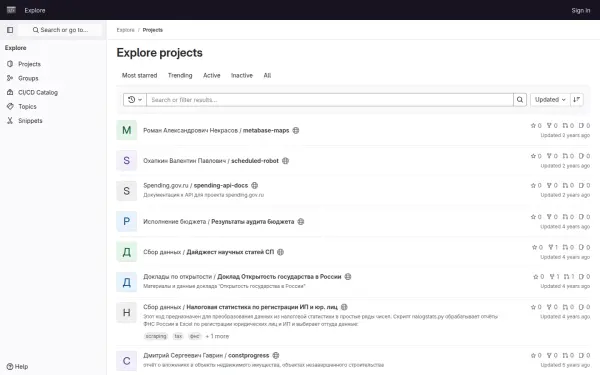This screenshot has height=375, width=600.
Task: Open the spending-api-docs project
Action: click(x=221, y=185)
